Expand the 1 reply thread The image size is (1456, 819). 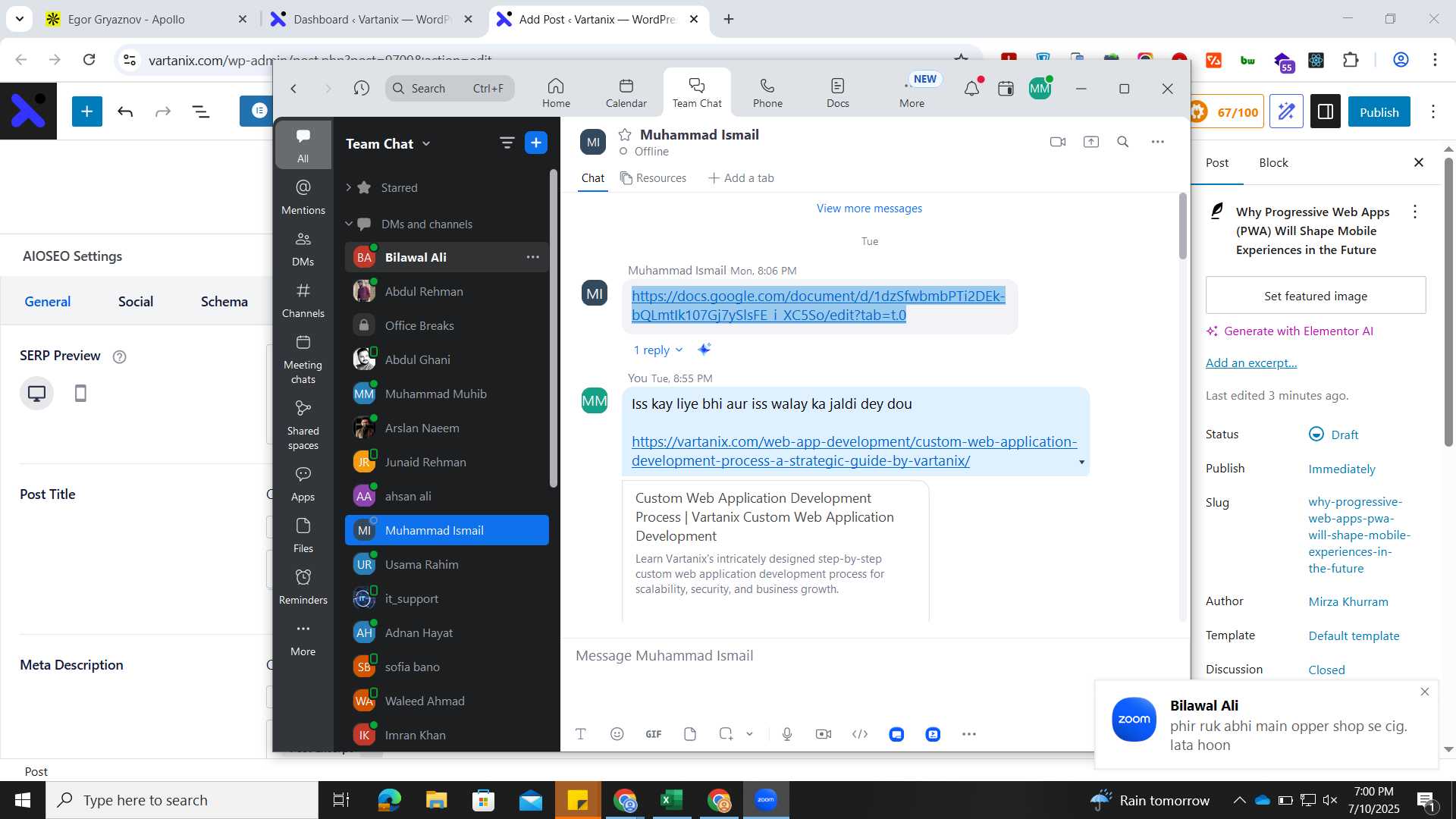point(657,350)
